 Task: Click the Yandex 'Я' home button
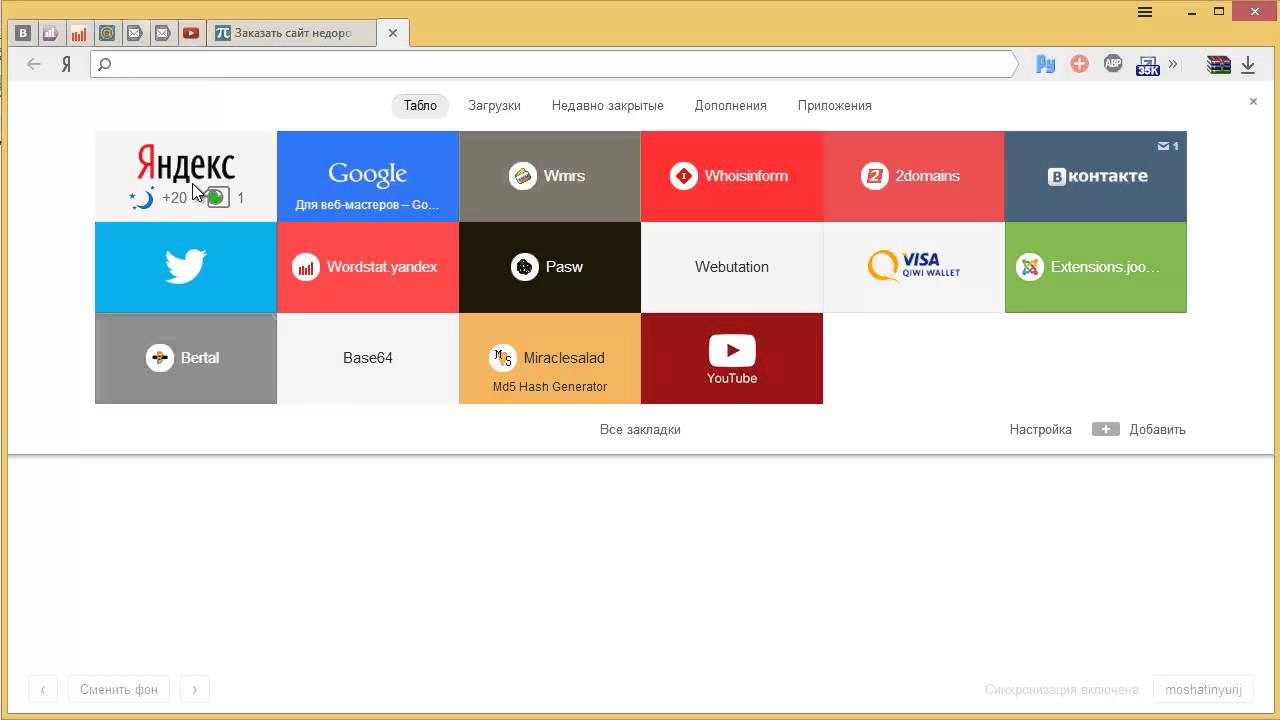(66, 64)
